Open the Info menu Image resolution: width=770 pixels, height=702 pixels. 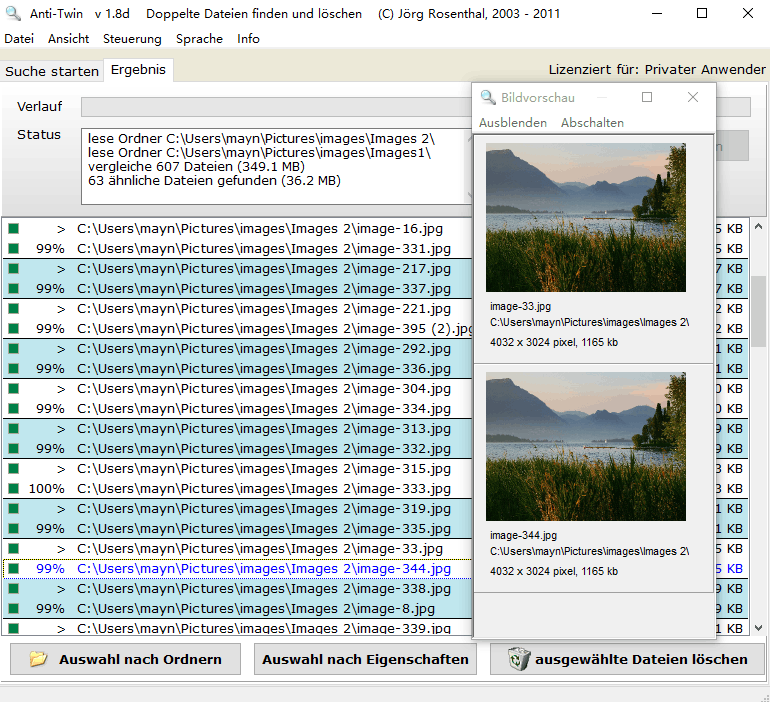248,39
